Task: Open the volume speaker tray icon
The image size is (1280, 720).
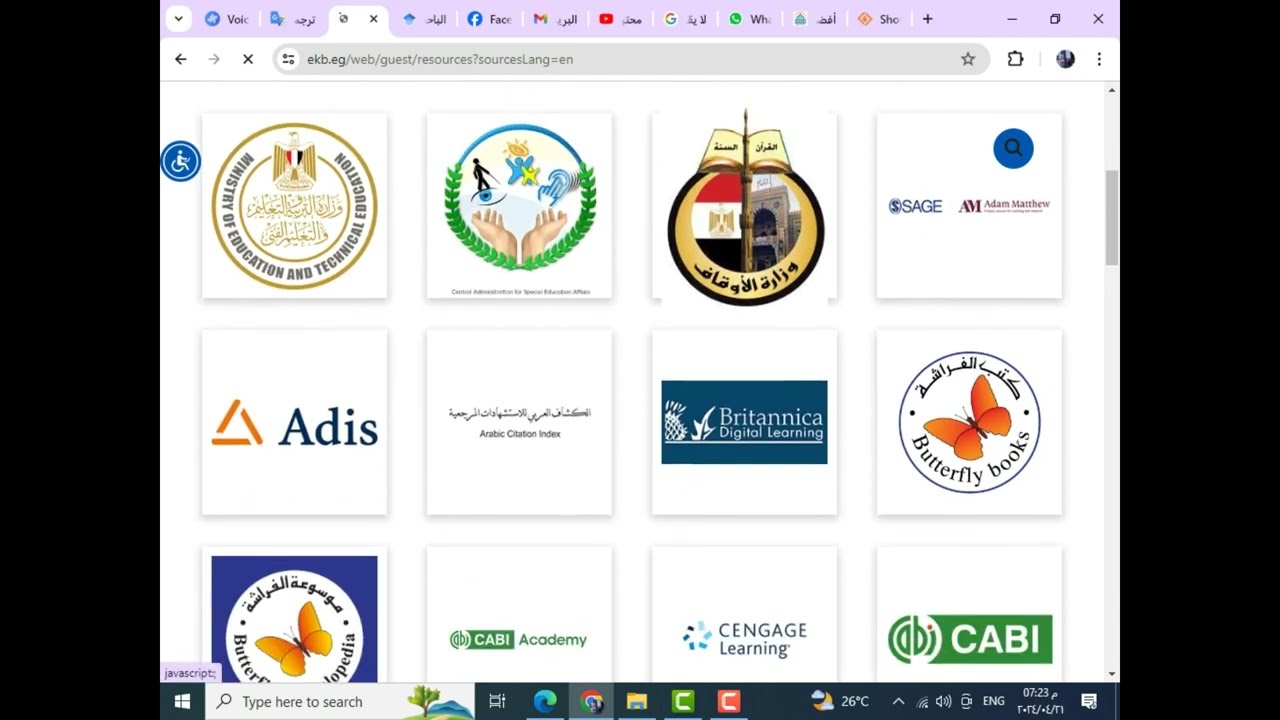Action: click(x=943, y=702)
